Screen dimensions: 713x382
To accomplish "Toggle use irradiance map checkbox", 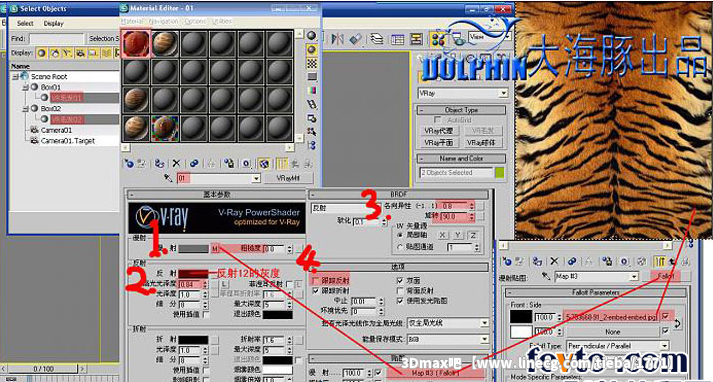I will 400,301.
